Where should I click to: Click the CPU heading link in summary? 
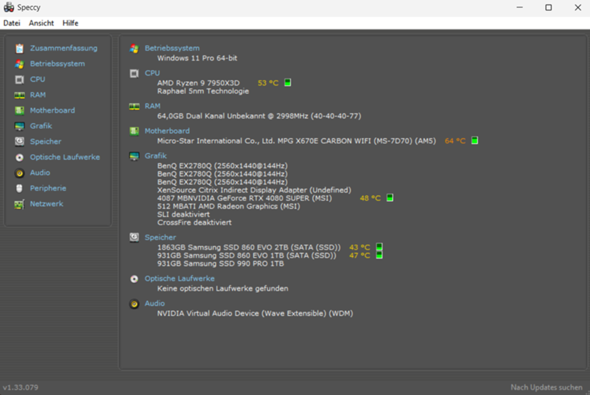[152, 73]
